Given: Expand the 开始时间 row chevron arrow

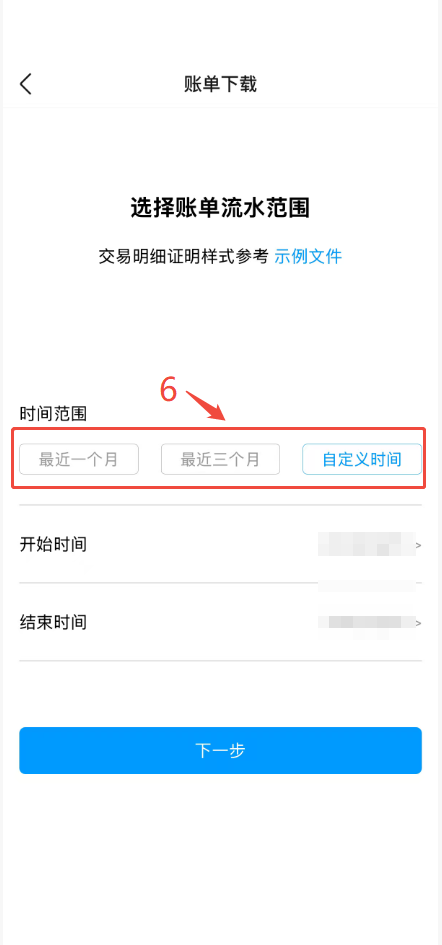Looking at the screenshot, I should point(418,545).
